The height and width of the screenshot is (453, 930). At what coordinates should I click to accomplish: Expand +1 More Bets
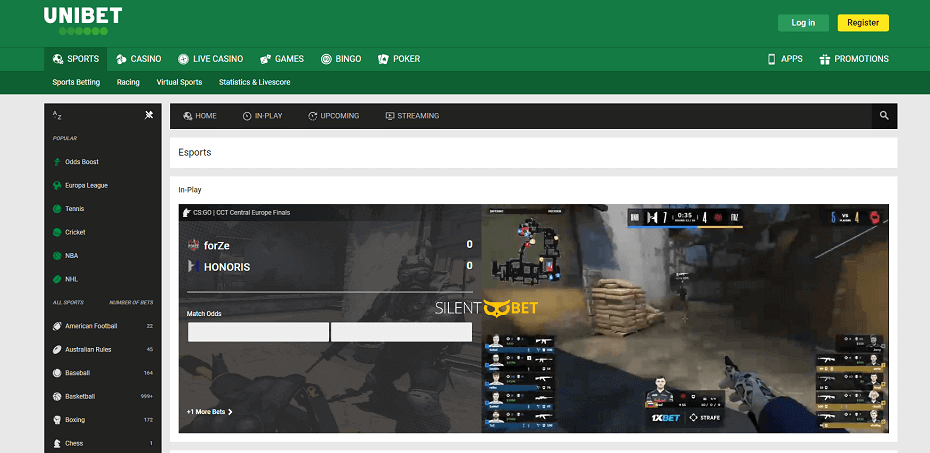209,411
